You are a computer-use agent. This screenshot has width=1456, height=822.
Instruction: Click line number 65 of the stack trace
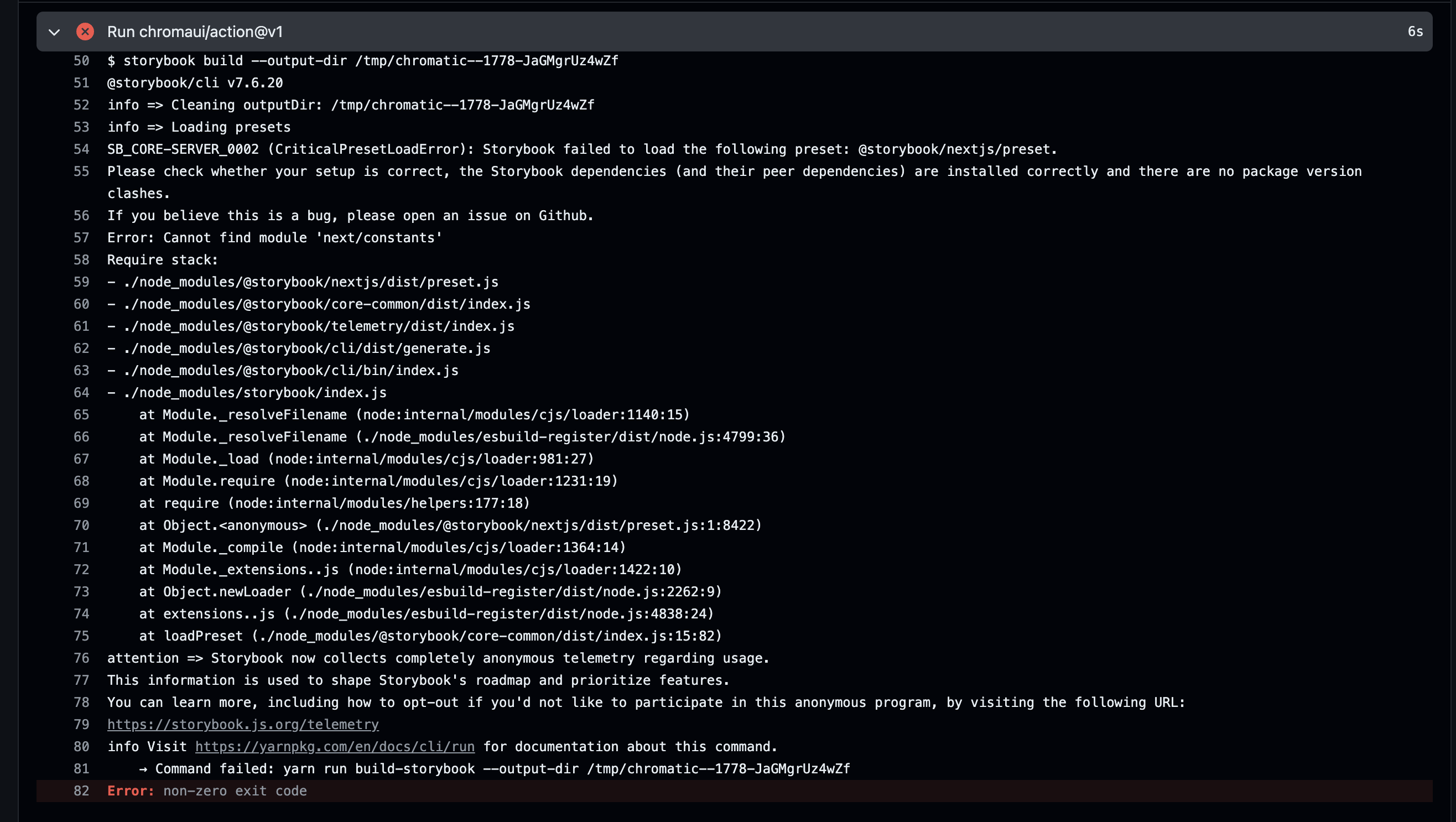click(81, 414)
